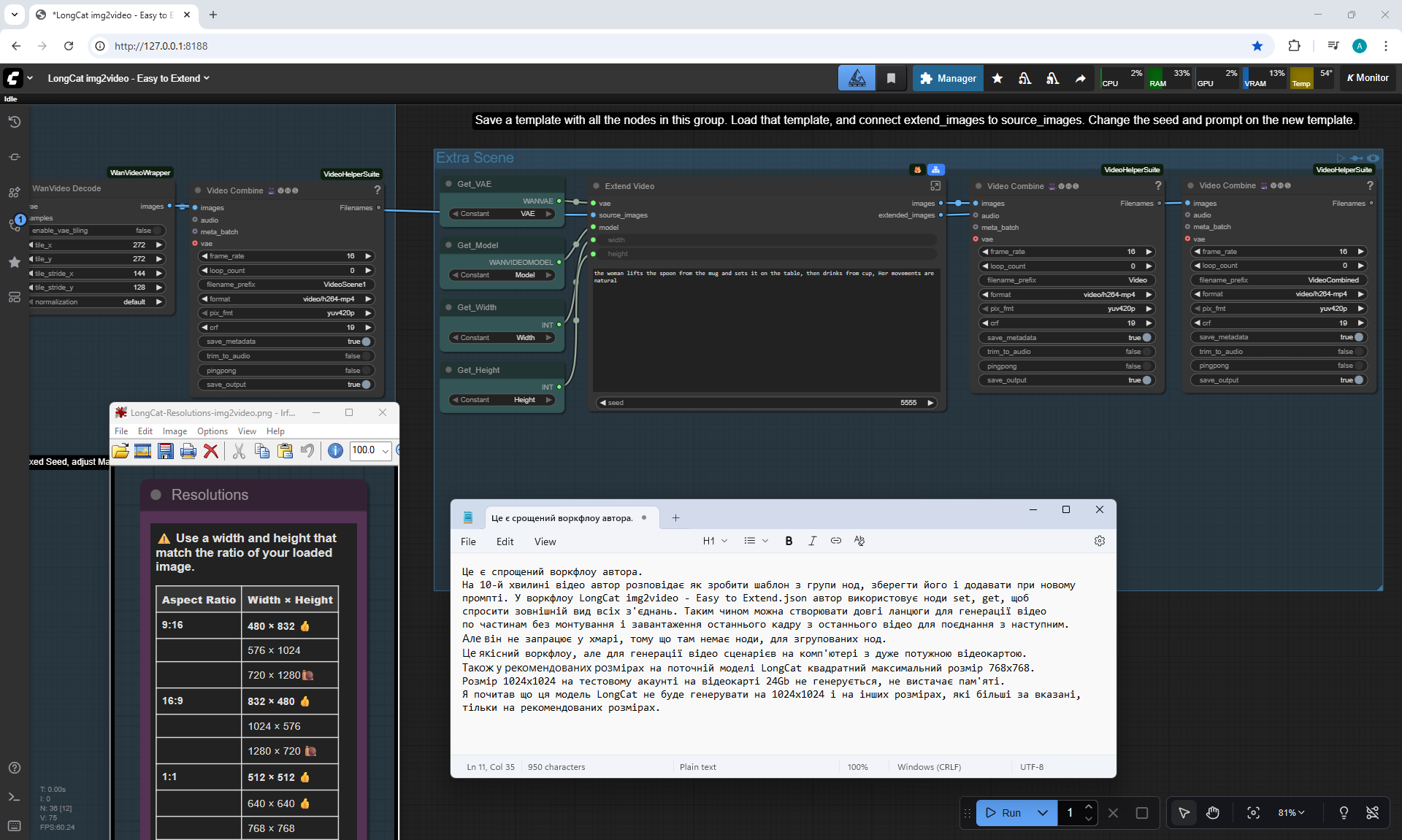Click the IrfanView open folder icon
This screenshot has height=840, width=1402.
tap(120, 451)
